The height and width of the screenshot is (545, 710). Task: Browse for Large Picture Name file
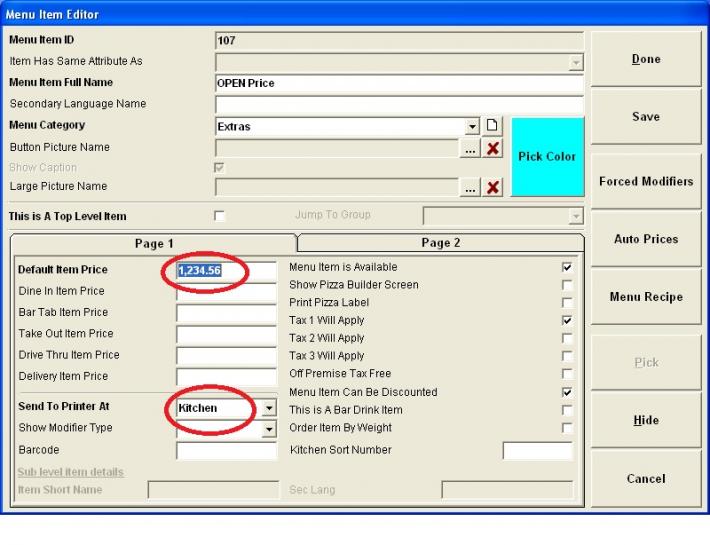pyautogui.click(x=471, y=187)
